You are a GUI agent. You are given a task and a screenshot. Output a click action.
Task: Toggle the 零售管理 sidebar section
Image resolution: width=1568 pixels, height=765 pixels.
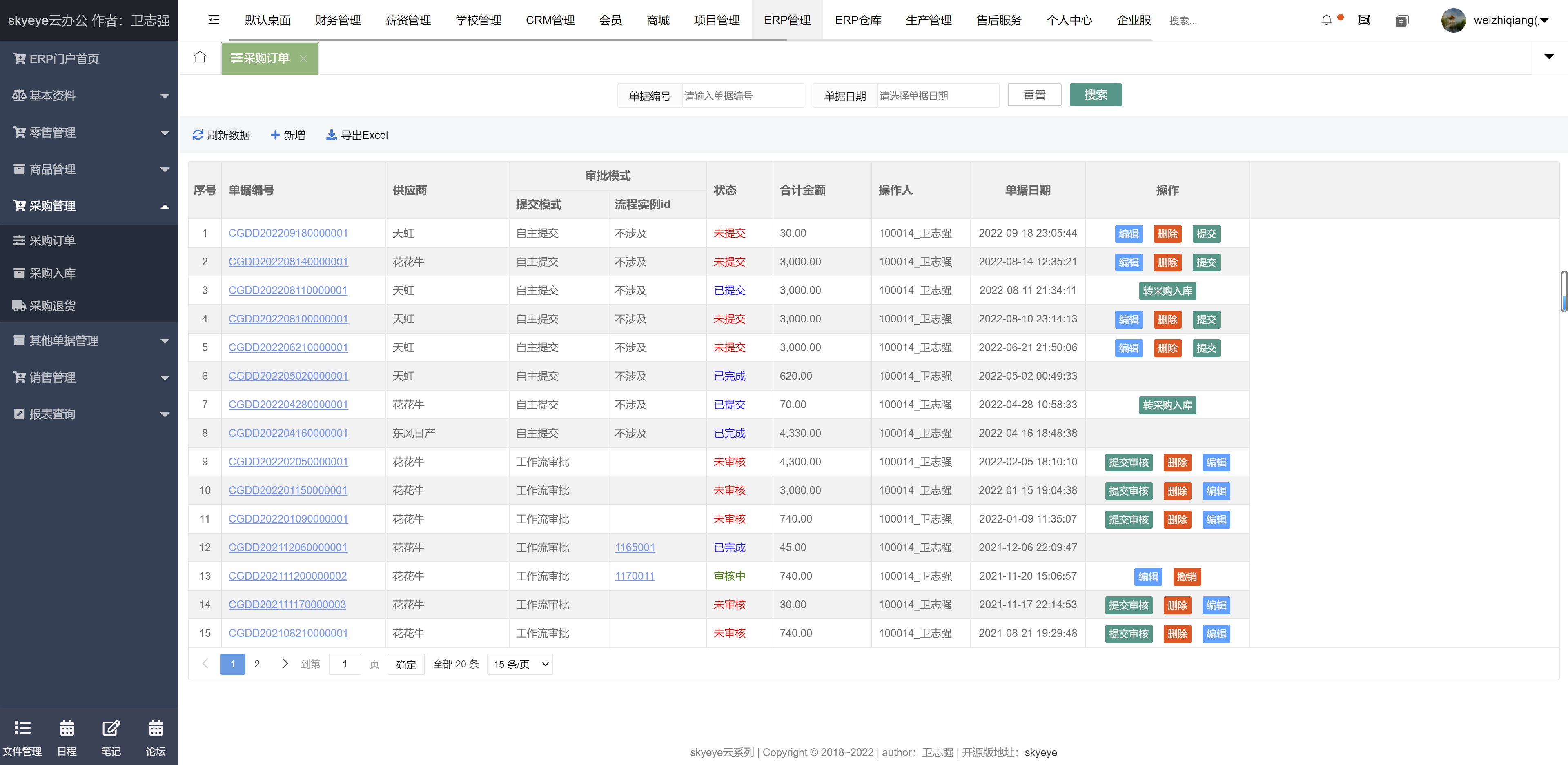(89, 132)
